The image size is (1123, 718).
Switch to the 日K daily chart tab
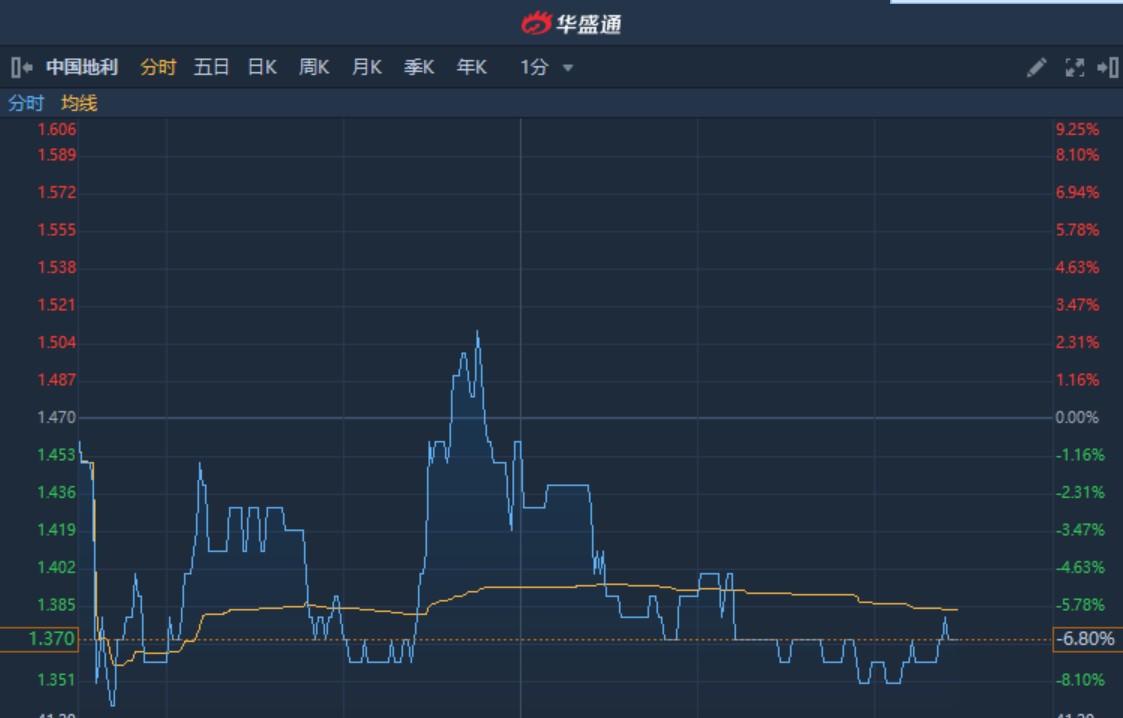click(x=260, y=67)
